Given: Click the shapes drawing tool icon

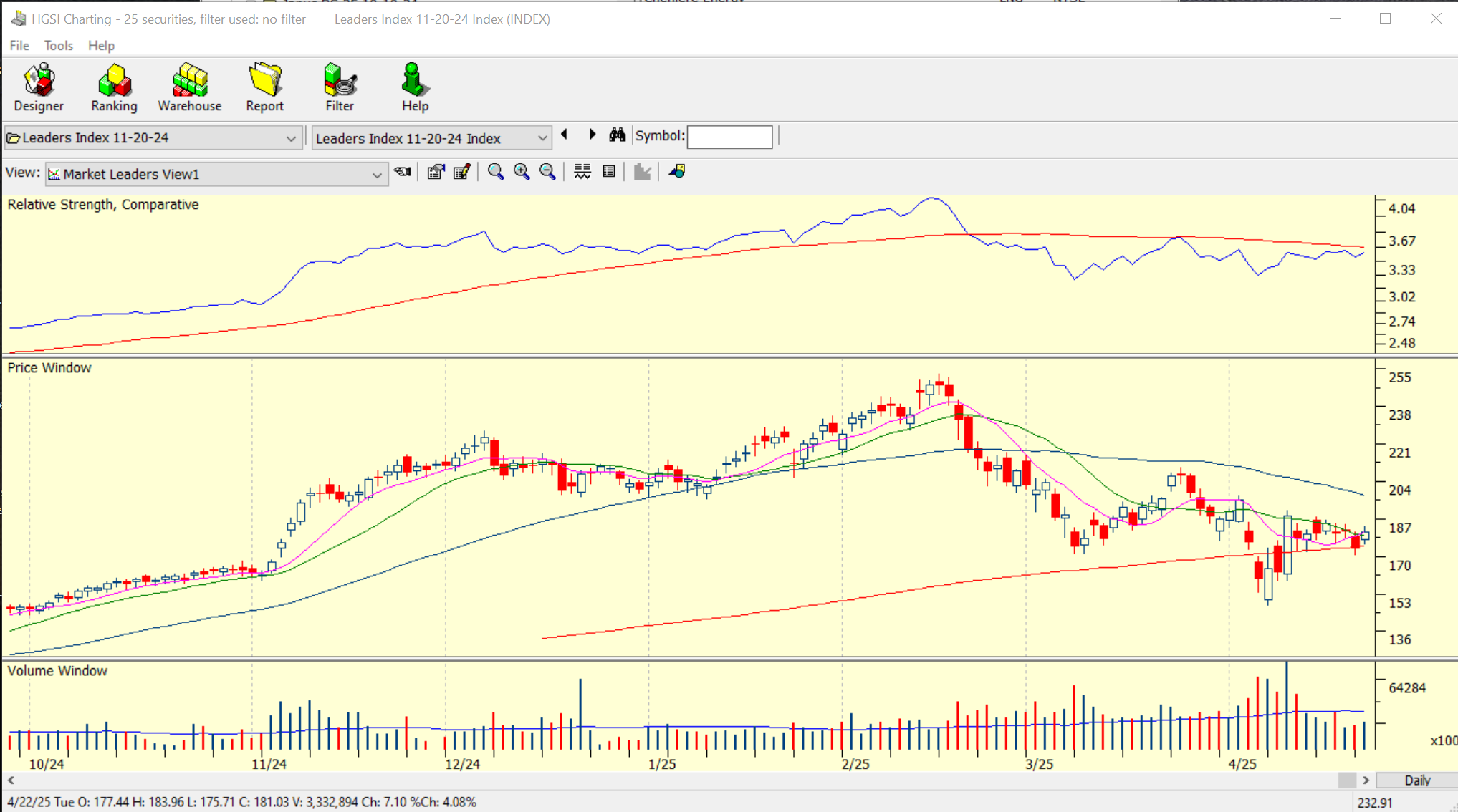Looking at the screenshot, I should pyautogui.click(x=677, y=172).
